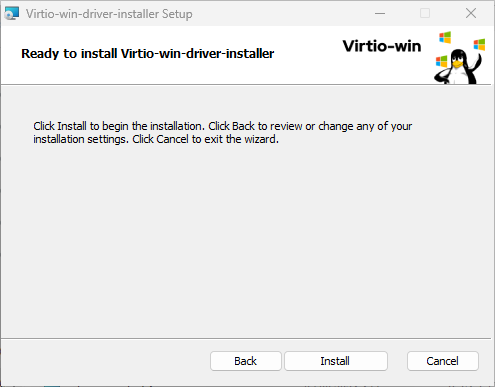495x387 pixels.
Task: Cancel the Virtio-win setup wizard
Action: click(443, 361)
